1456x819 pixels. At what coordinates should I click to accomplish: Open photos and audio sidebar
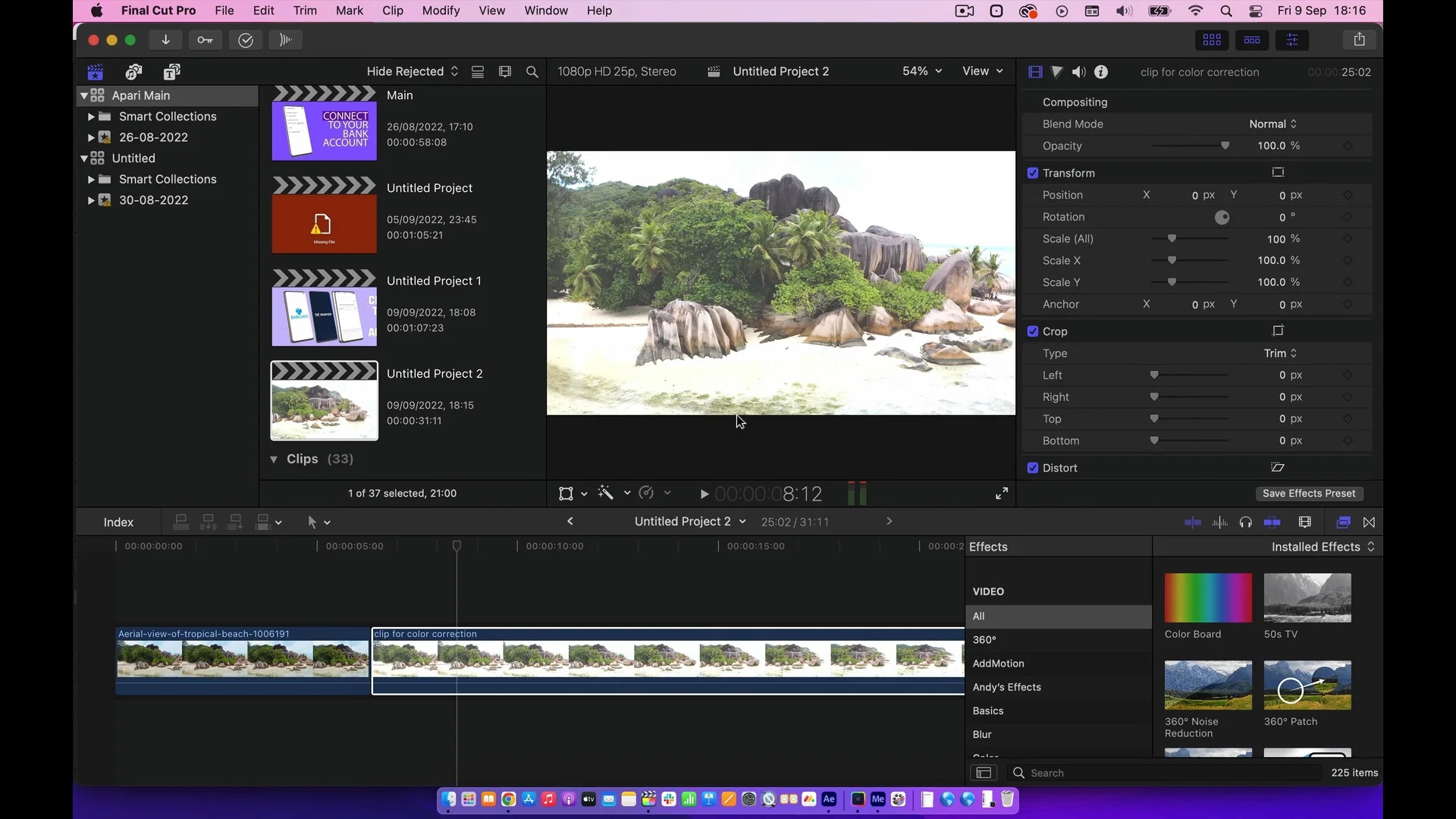(133, 72)
